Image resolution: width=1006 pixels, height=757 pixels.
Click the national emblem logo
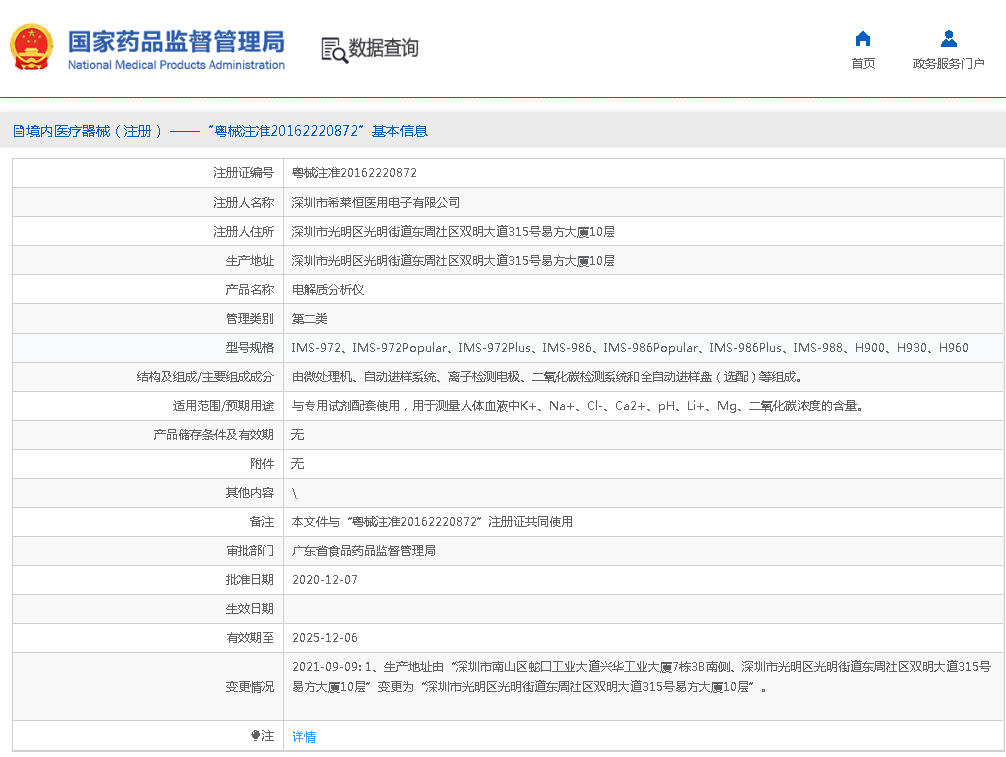(x=32, y=47)
